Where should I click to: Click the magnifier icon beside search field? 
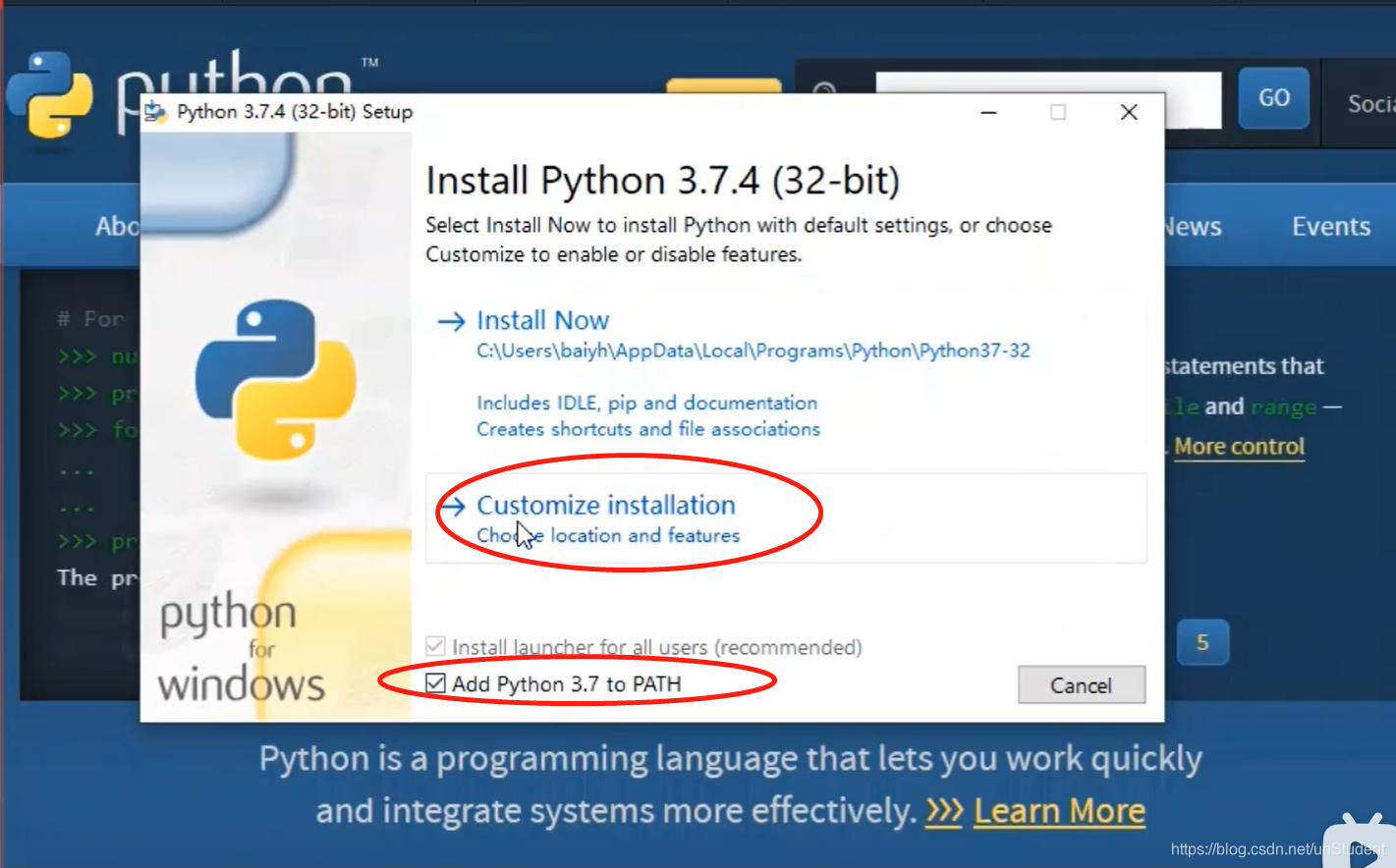824,89
